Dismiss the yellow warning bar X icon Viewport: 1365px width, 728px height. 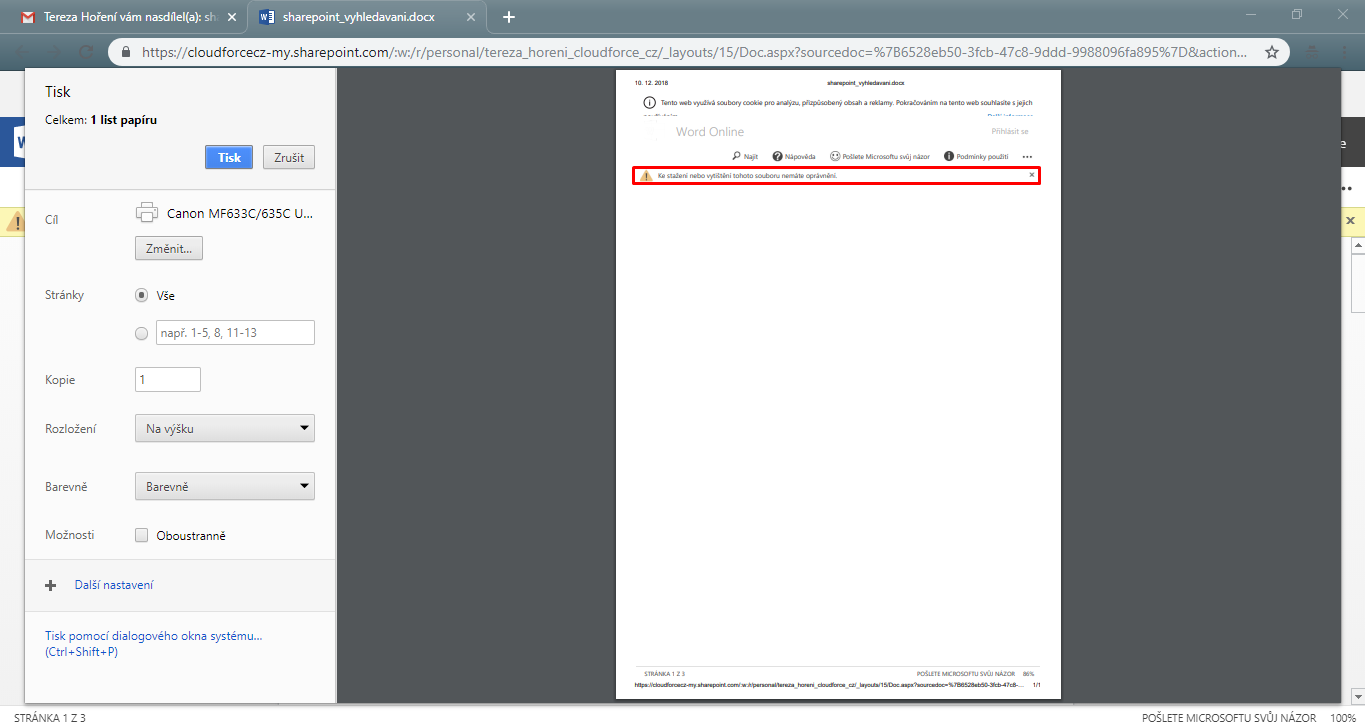click(x=1350, y=220)
